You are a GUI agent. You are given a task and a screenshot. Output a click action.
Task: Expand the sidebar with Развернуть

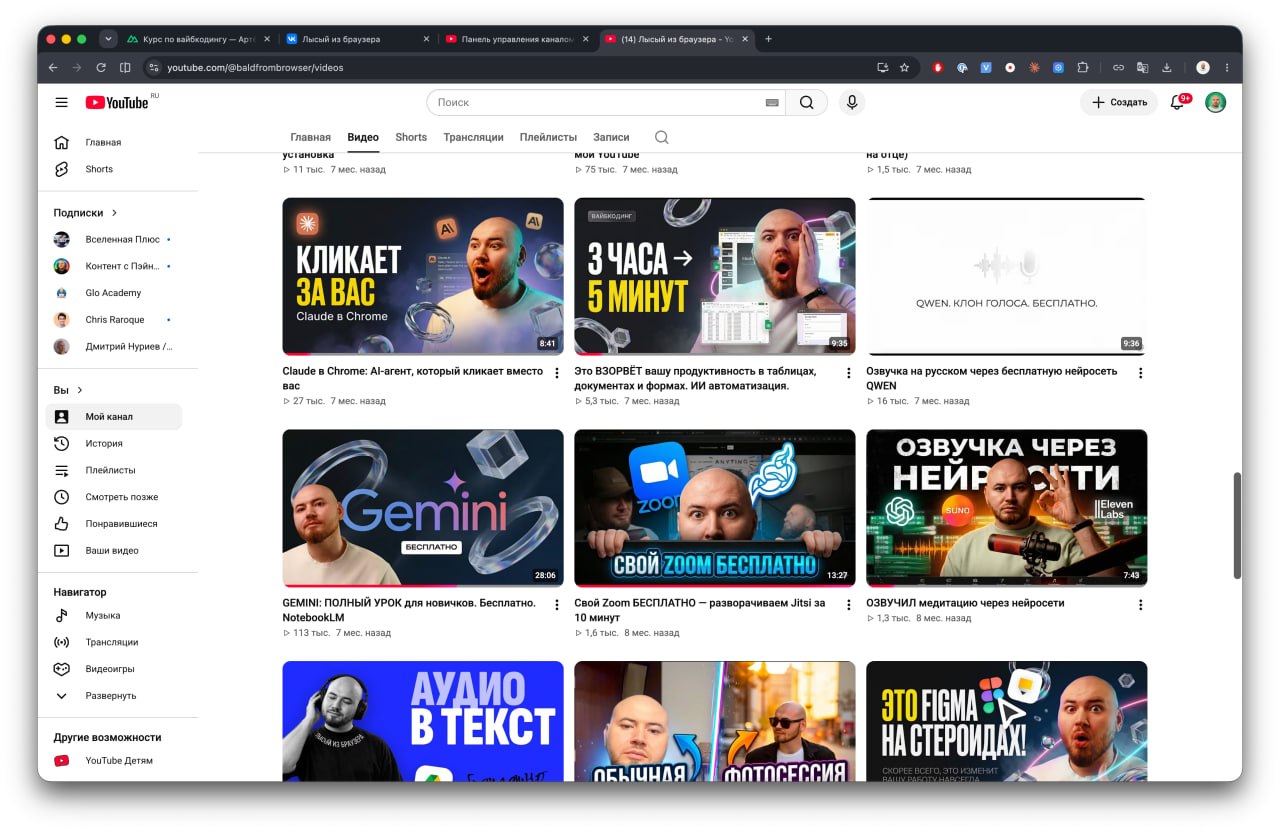tap(114, 696)
